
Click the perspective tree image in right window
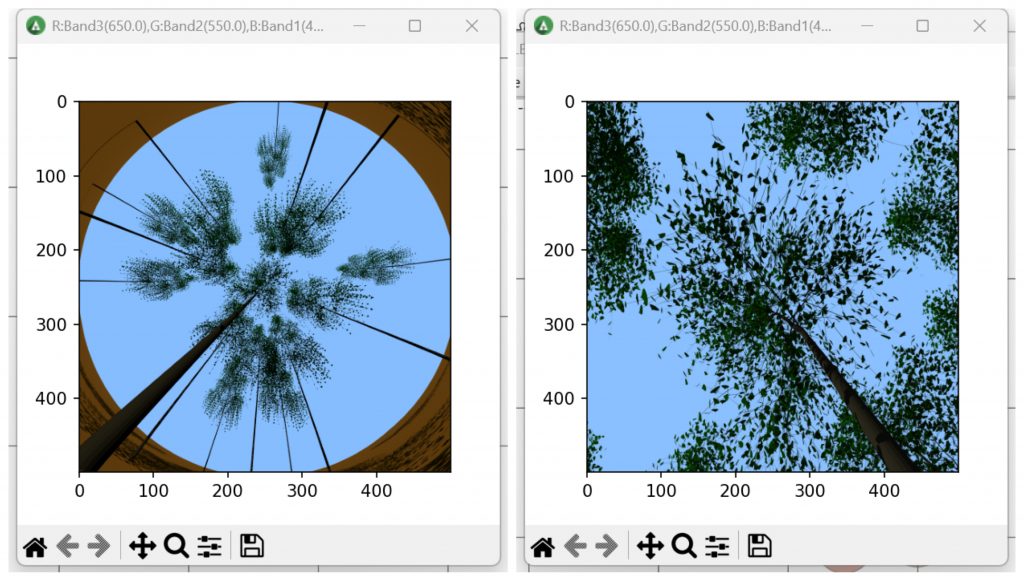773,287
